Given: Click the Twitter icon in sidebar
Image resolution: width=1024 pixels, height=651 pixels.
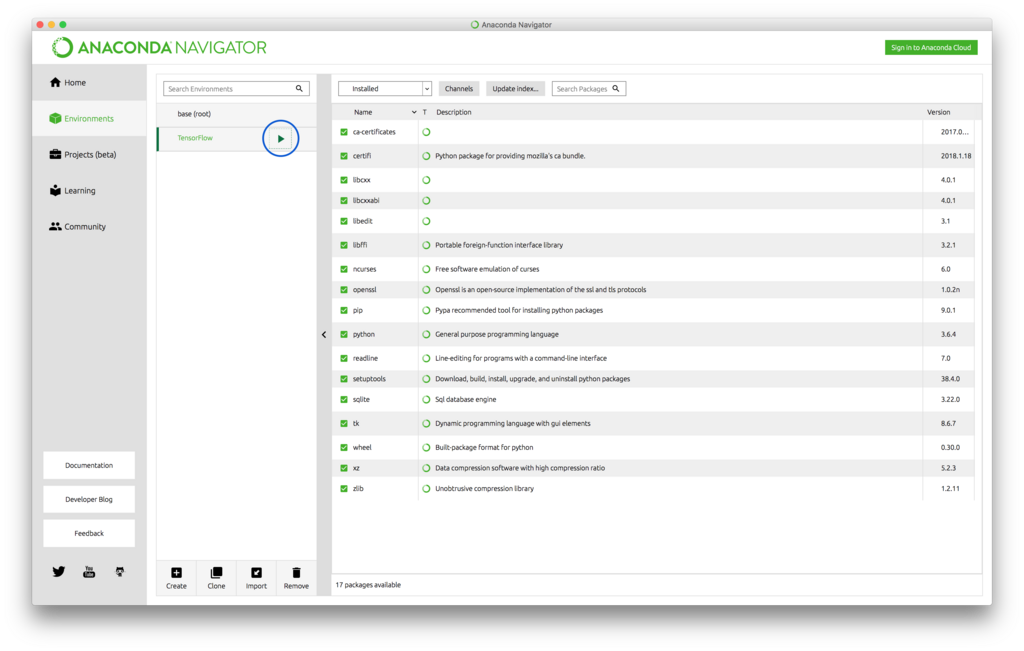Looking at the screenshot, I should point(59,572).
